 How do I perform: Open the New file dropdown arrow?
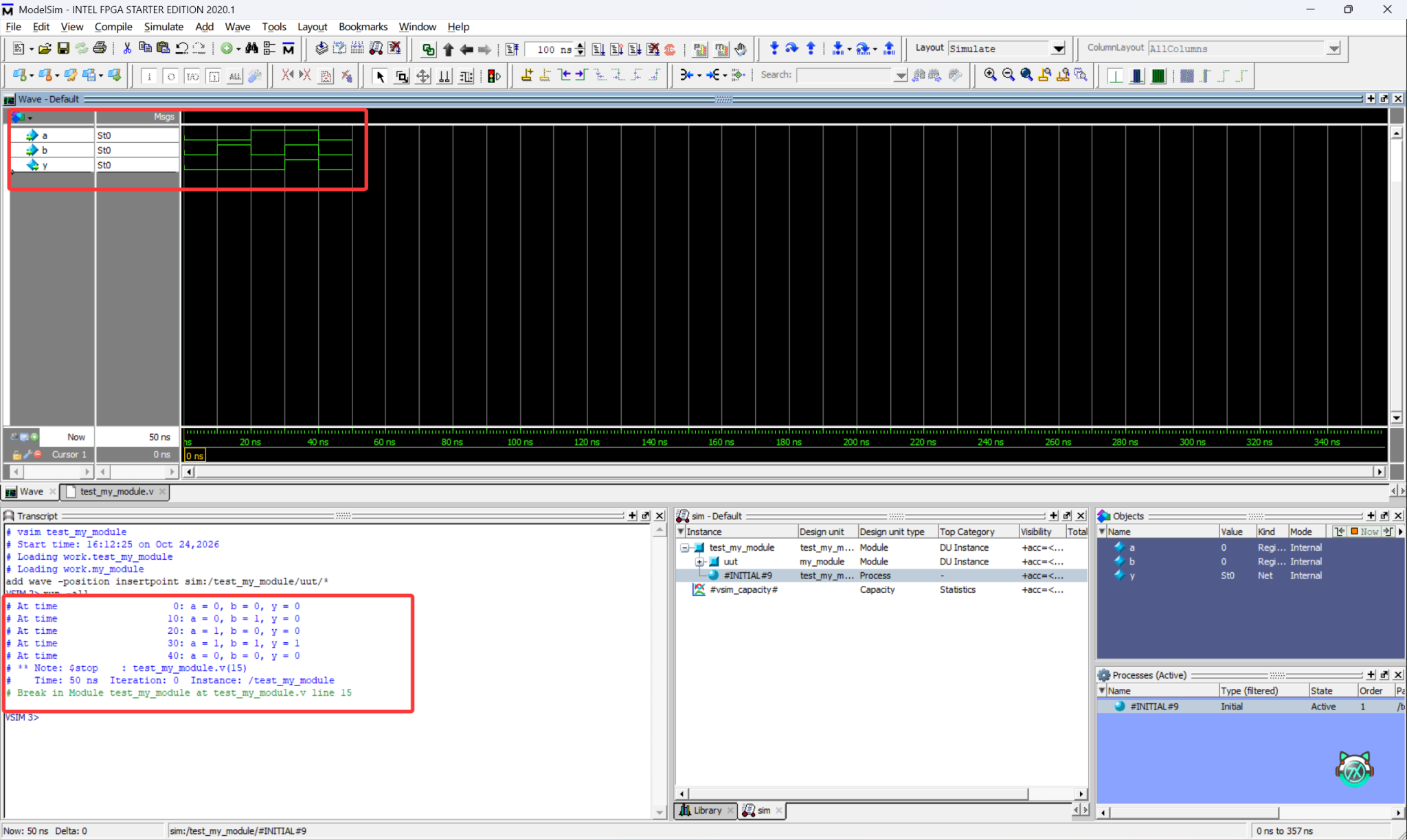31,49
